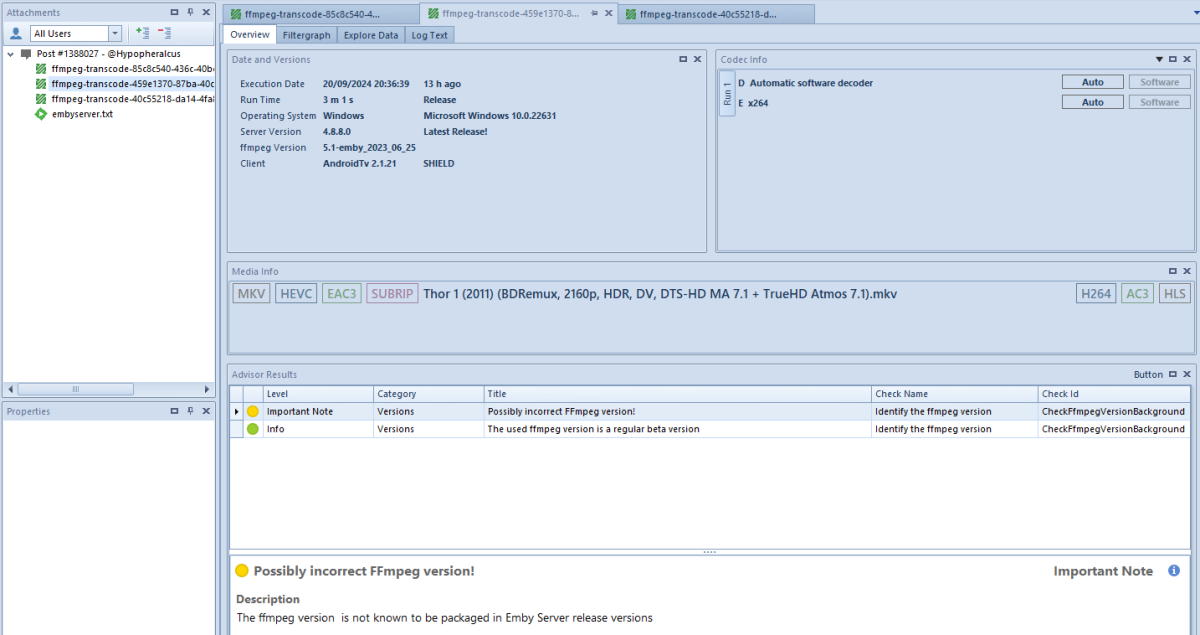Click the HLS output badge

pyautogui.click(x=1175, y=293)
